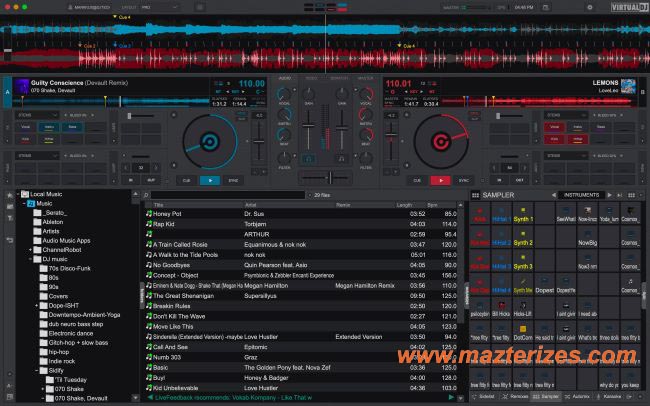Click right deck VOCAL knob

[366, 94]
